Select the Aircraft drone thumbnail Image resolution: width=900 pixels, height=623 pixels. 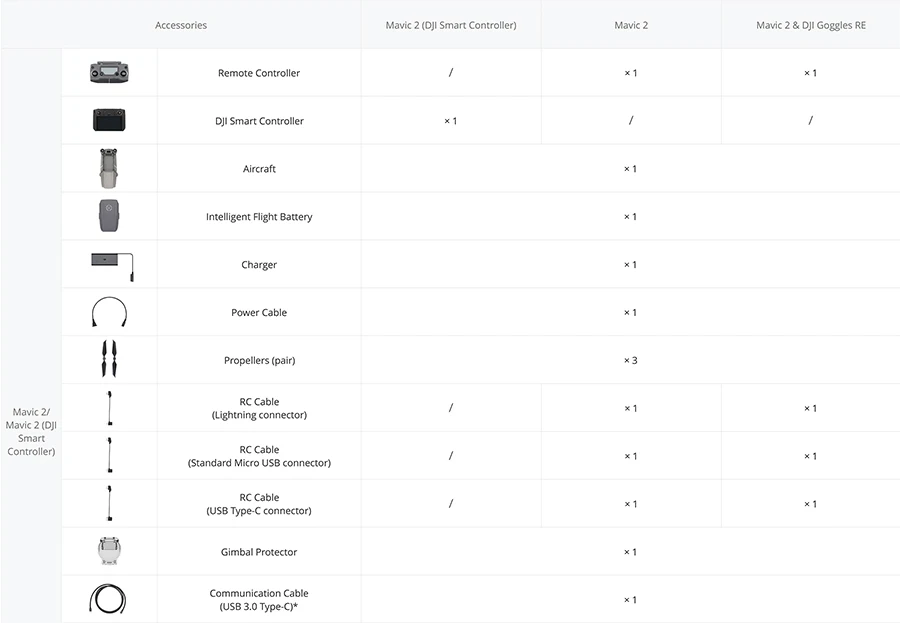[108, 168]
